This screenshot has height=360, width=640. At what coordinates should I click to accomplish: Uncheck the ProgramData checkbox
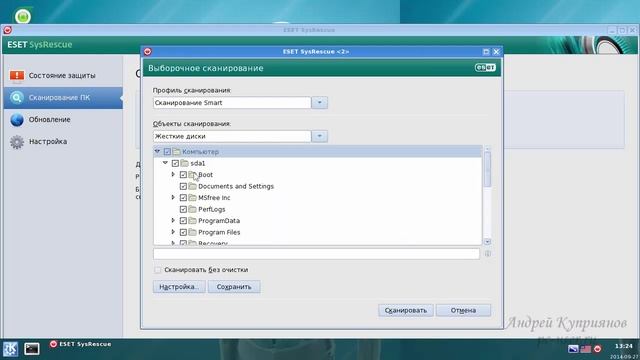point(183,220)
